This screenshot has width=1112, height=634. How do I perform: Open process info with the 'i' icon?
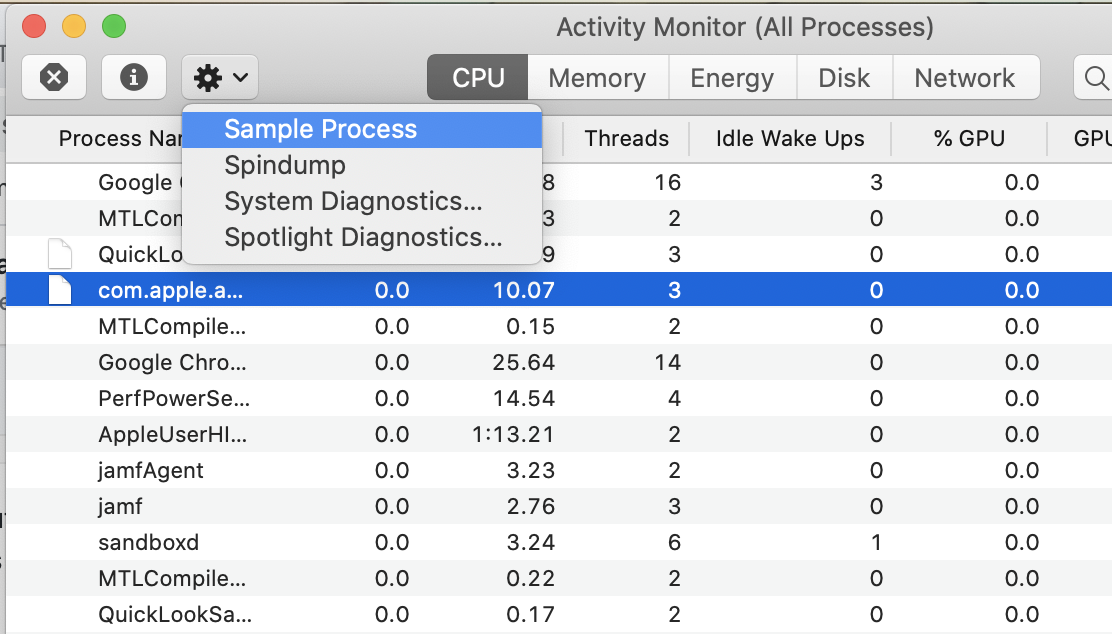pyautogui.click(x=134, y=77)
